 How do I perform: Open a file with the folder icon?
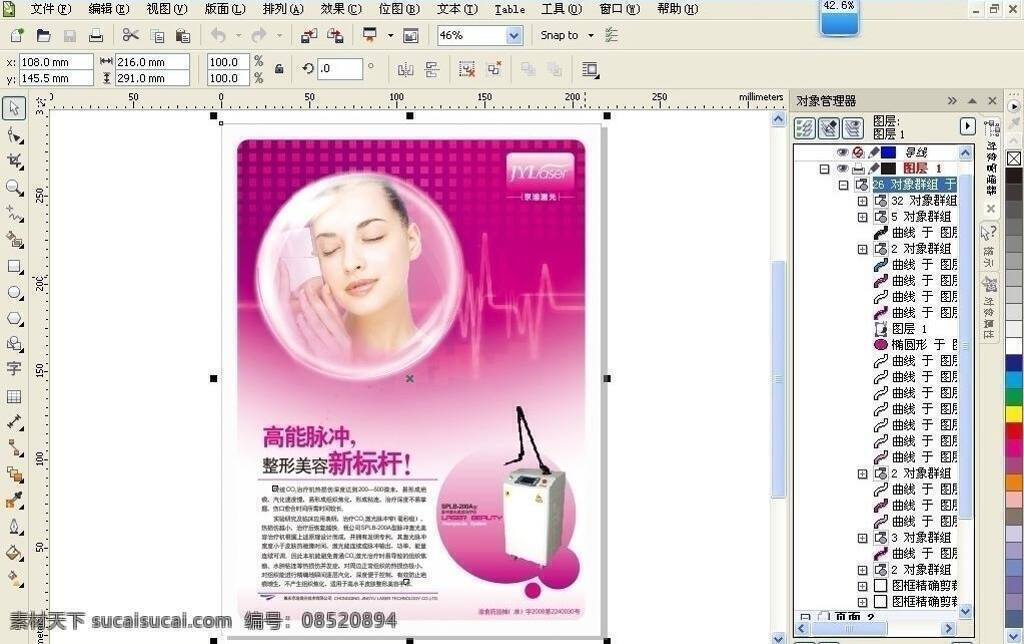pos(43,35)
